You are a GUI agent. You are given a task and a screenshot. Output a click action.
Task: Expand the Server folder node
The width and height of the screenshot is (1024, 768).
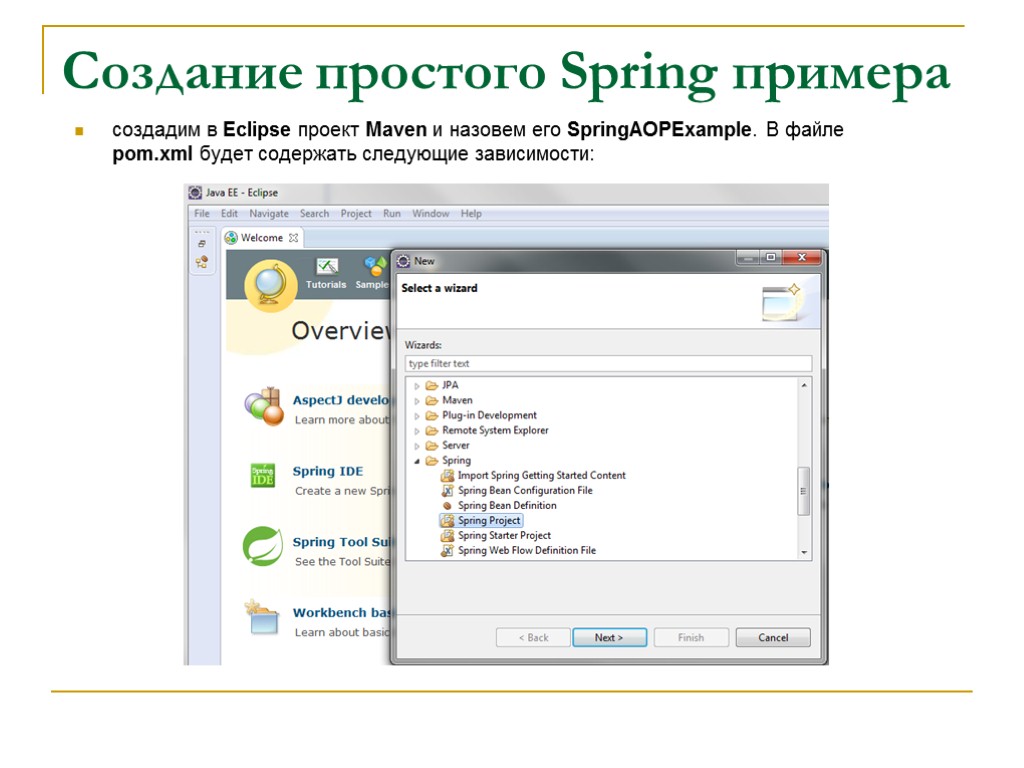[417, 446]
